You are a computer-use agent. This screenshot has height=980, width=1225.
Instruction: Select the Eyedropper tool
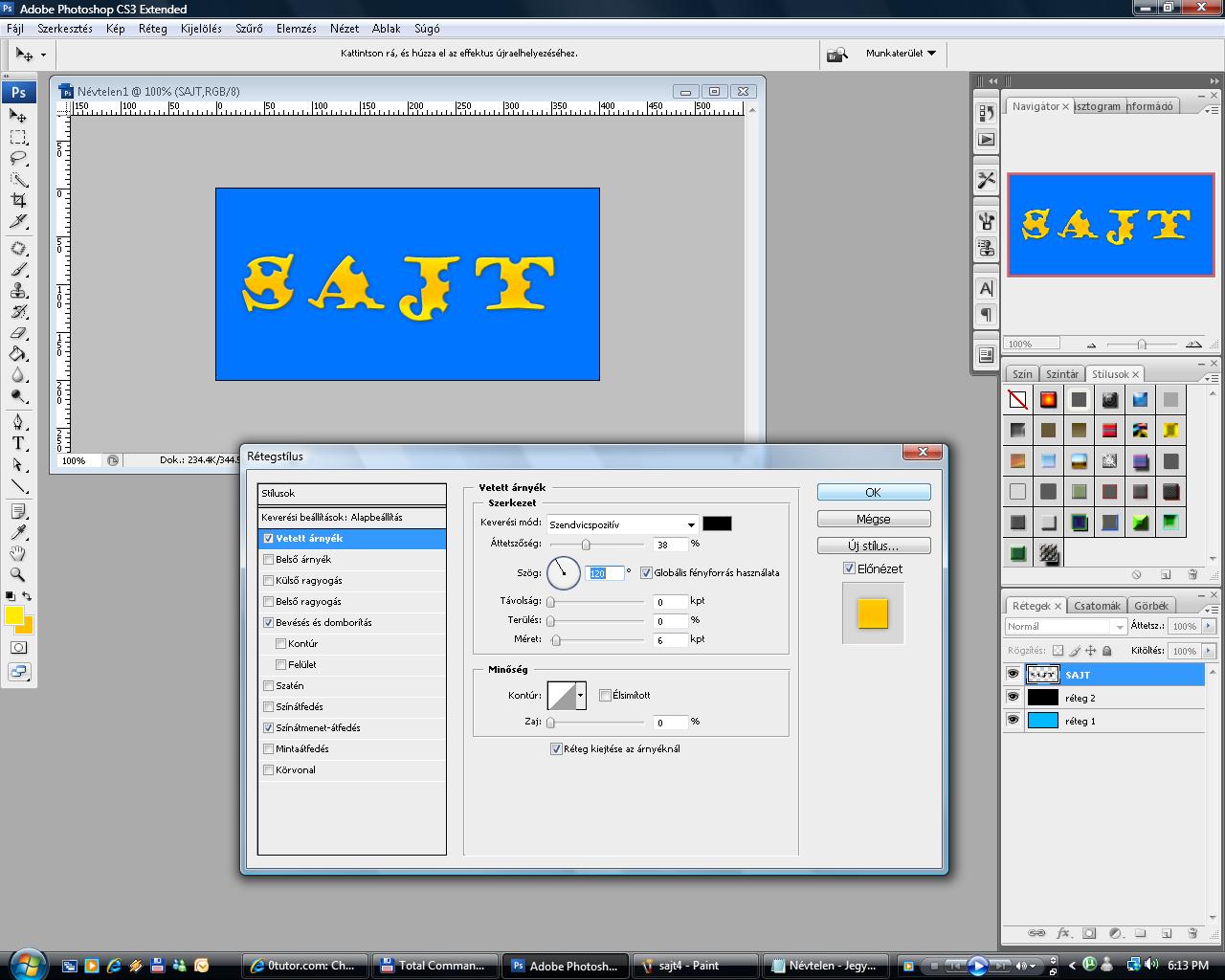(18, 532)
